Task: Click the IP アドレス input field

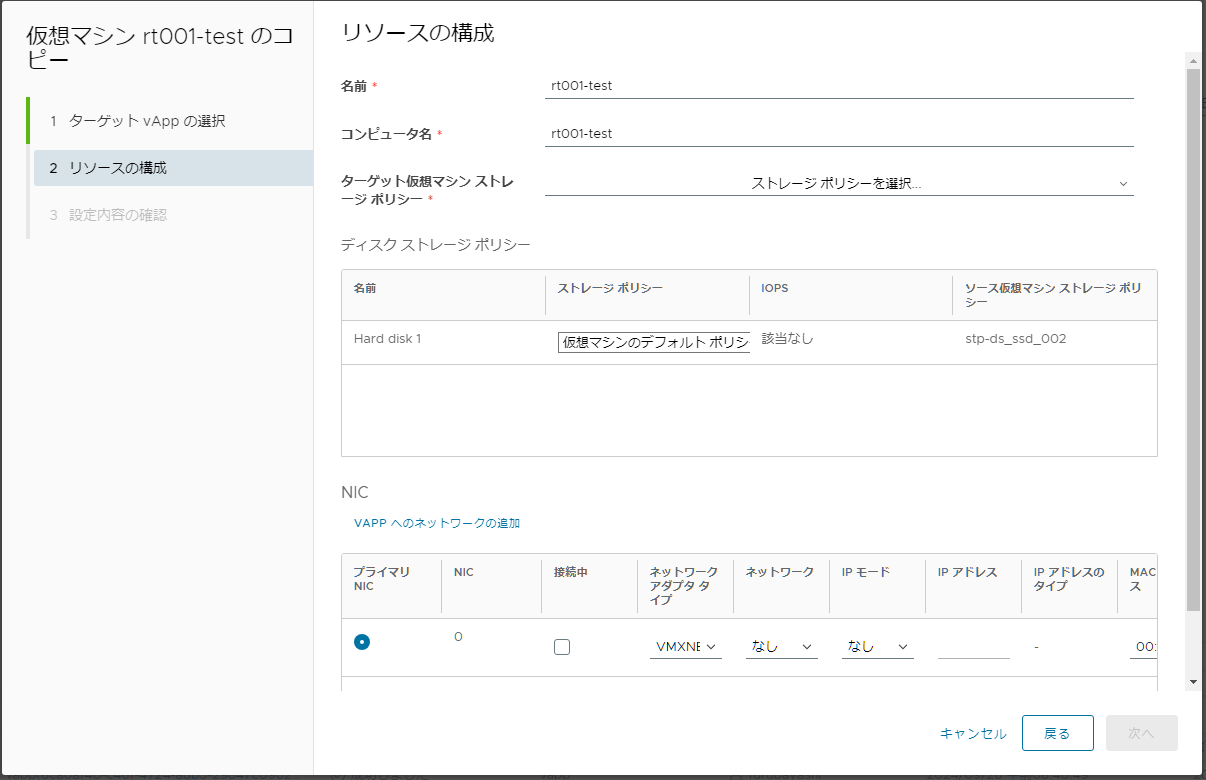Action: tap(974, 647)
